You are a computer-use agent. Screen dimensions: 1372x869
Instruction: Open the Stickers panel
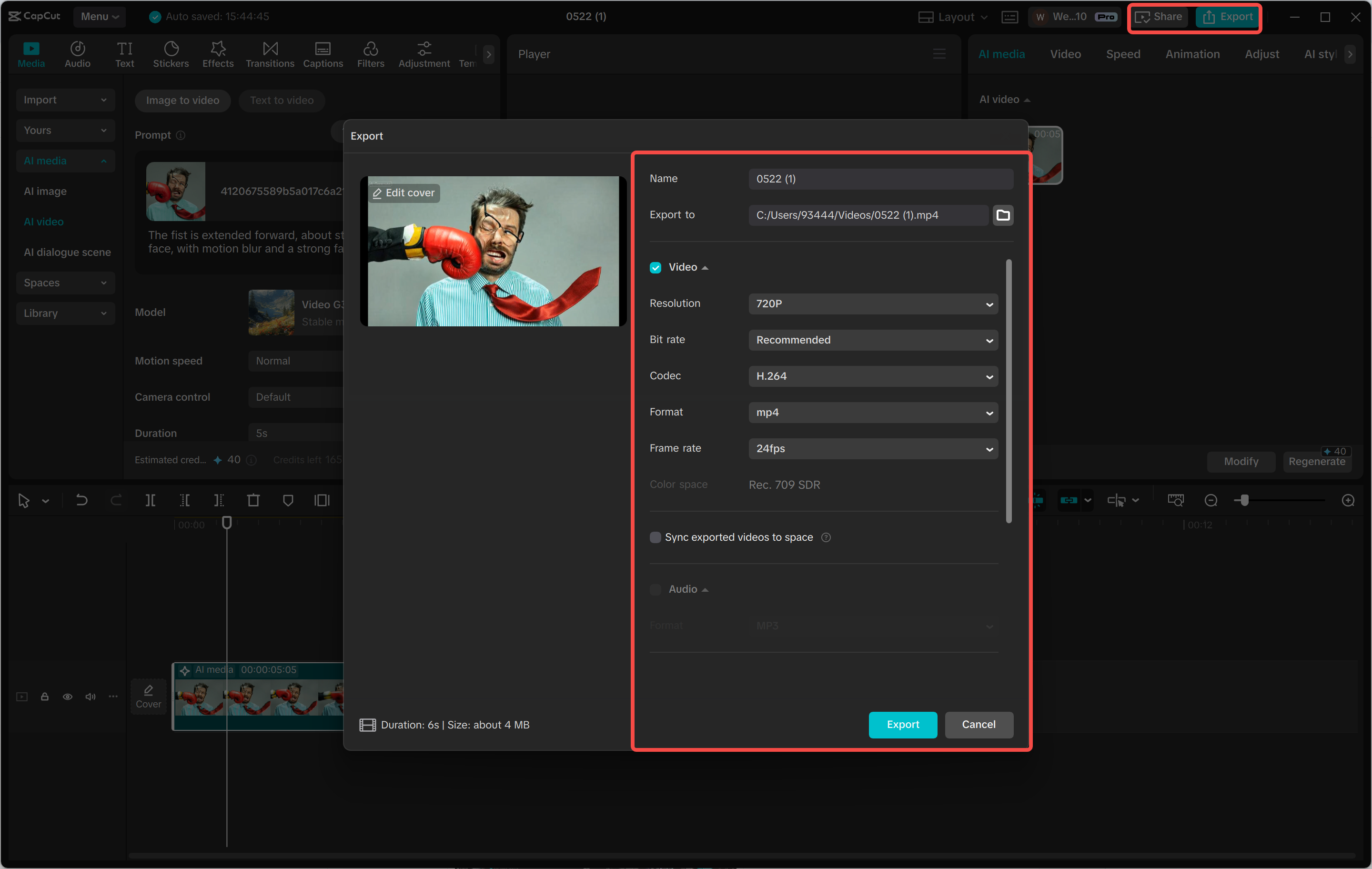pos(171,53)
